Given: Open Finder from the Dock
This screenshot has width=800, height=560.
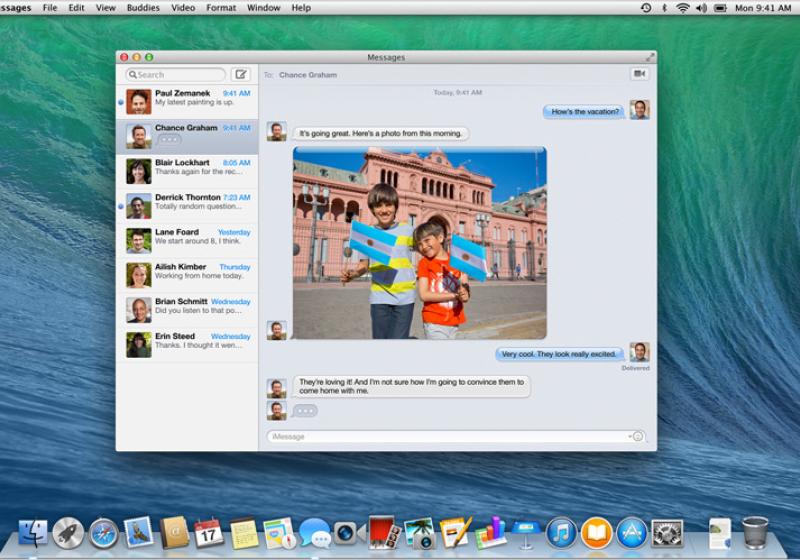Looking at the screenshot, I should pyautogui.click(x=33, y=533).
